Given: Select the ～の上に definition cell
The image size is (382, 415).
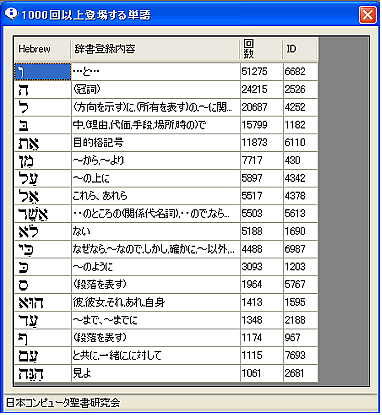Looking at the screenshot, I should coord(156,178).
